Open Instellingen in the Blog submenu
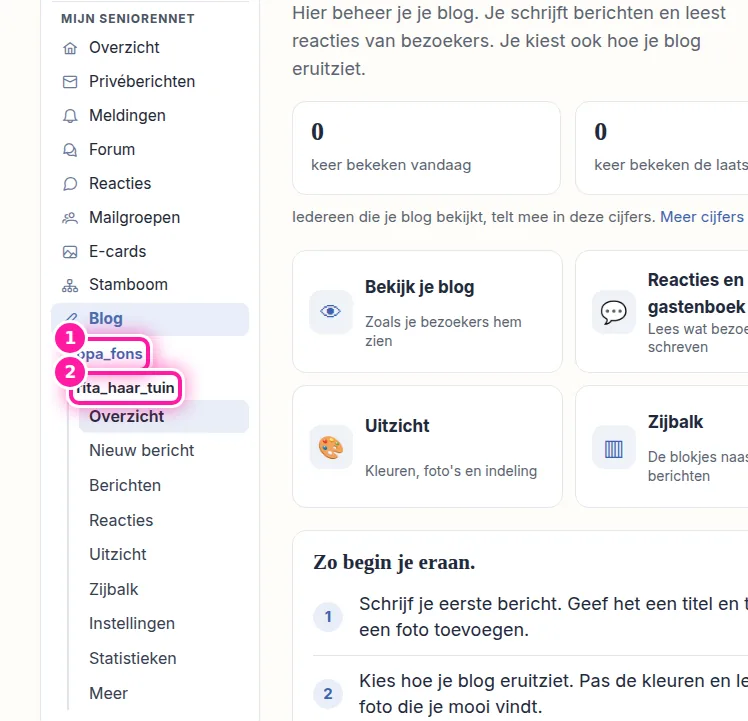748x721 pixels. pos(132,624)
